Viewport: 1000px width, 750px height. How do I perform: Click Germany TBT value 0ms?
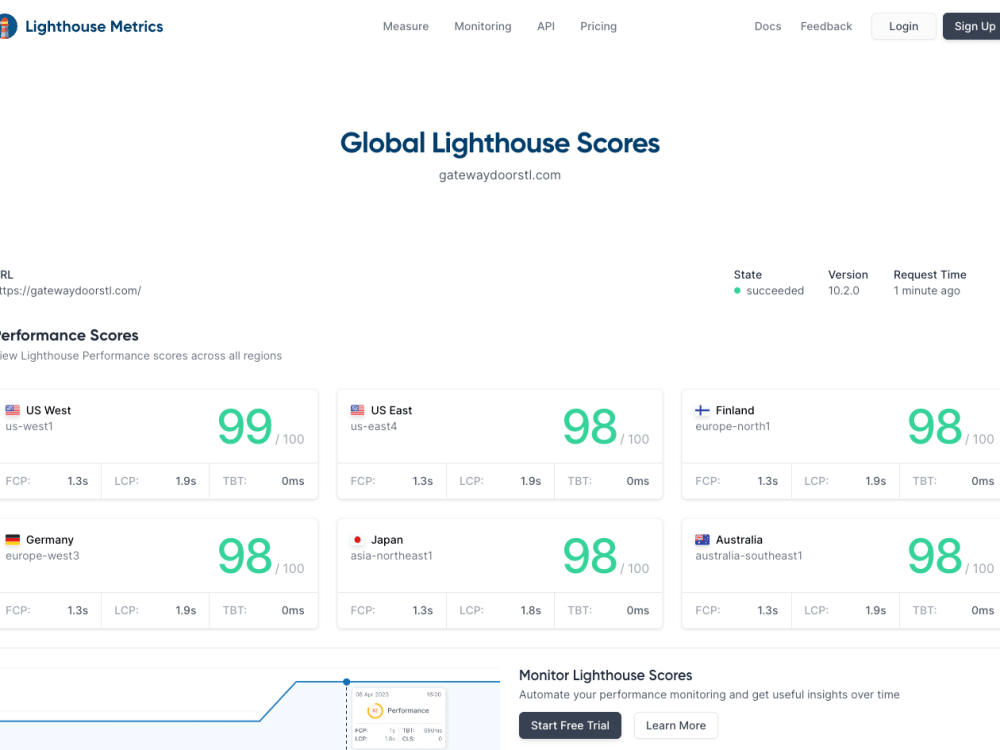point(293,610)
